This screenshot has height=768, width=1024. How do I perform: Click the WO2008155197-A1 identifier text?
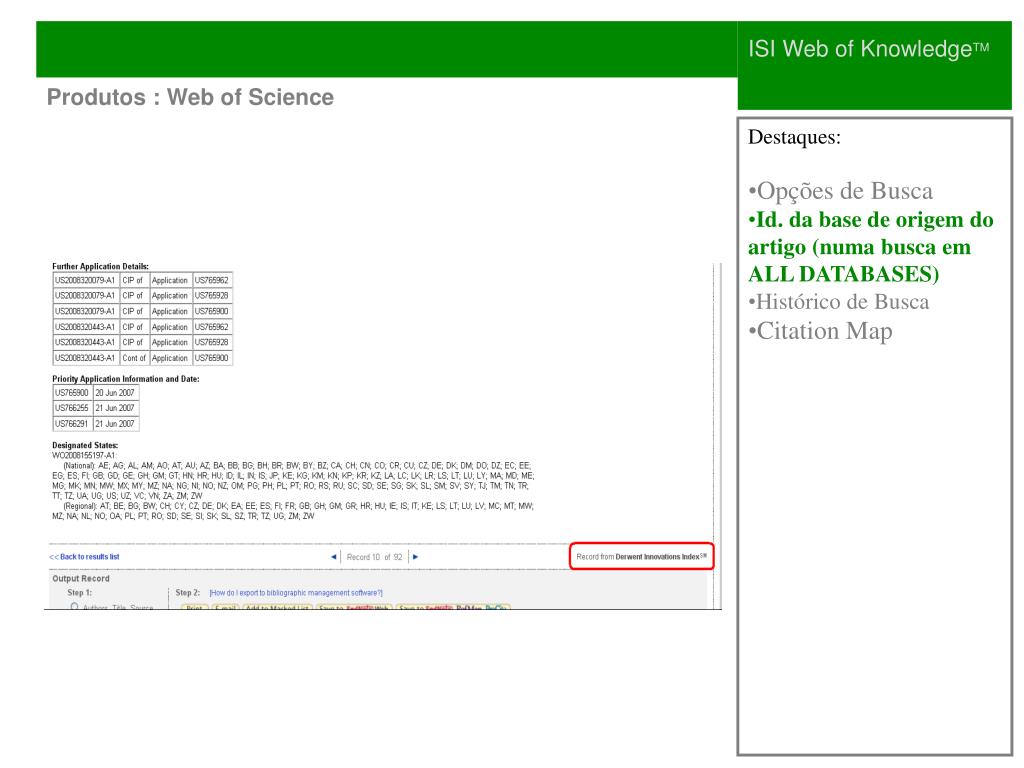pyautogui.click(x=84, y=455)
